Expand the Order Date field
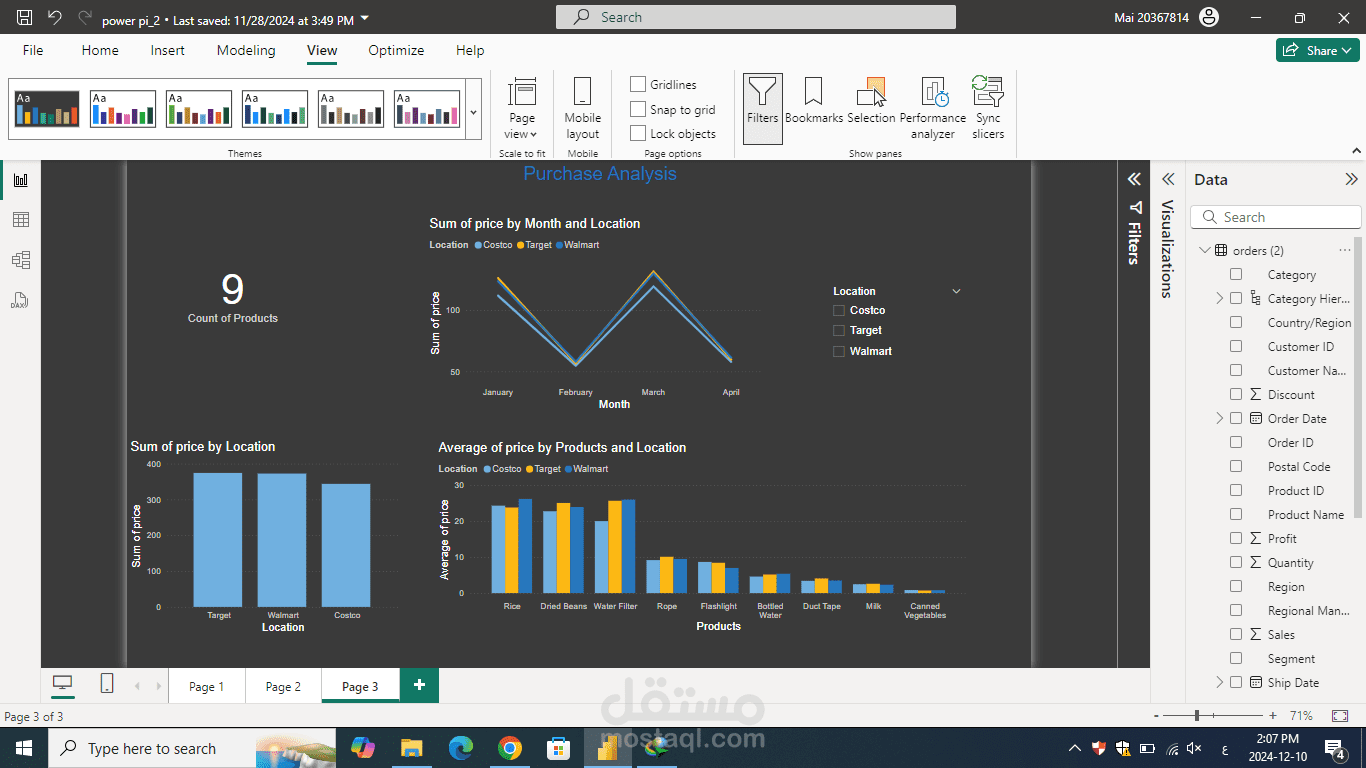This screenshot has height=768, width=1366. tap(1219, 418)
